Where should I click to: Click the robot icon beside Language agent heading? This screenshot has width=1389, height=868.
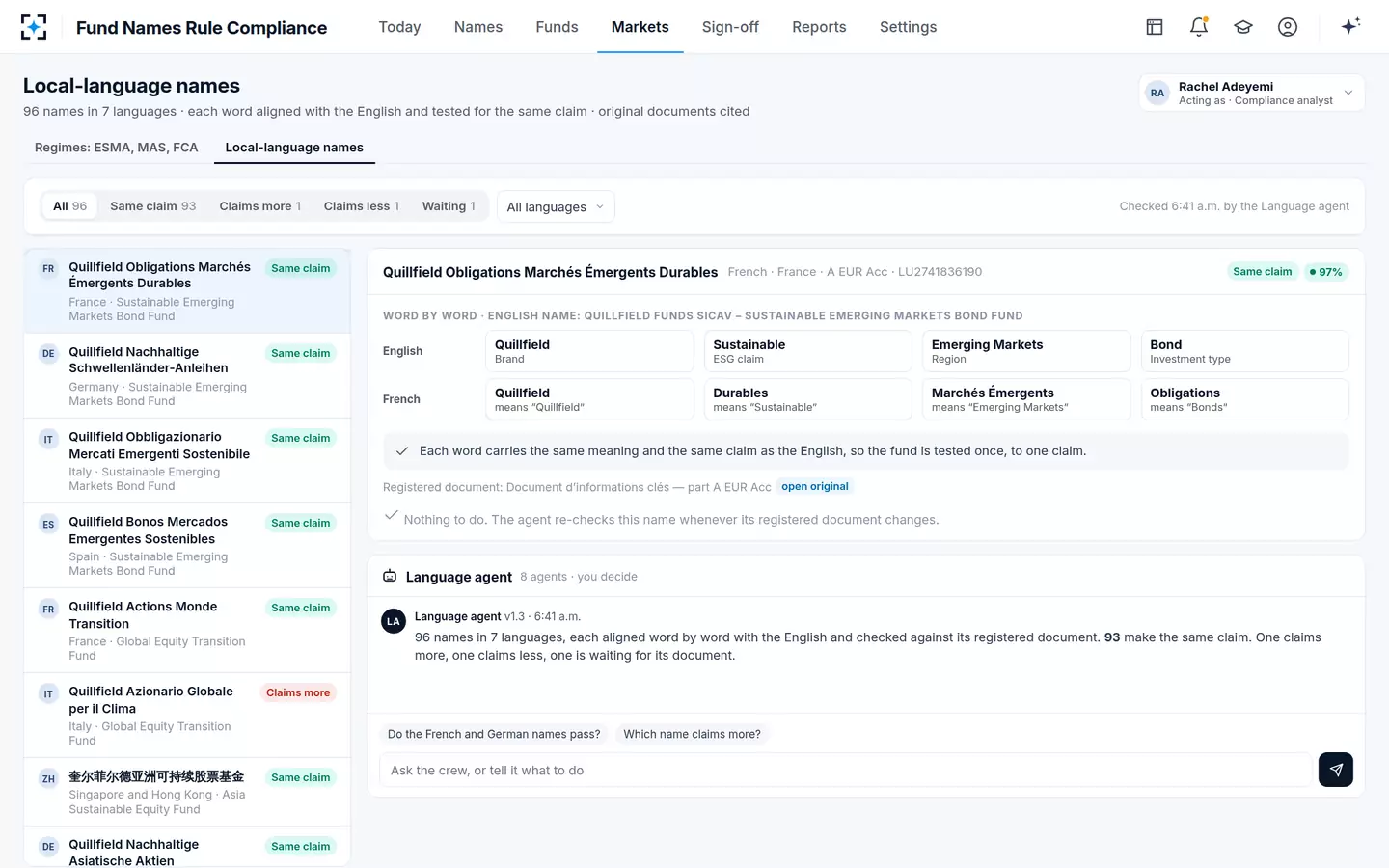(390, 576)
